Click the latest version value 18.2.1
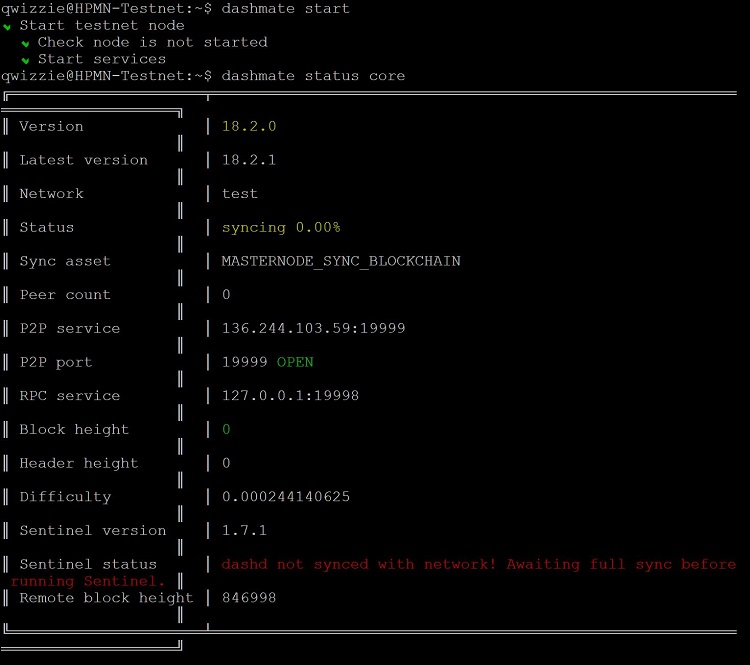 point(249,160)
